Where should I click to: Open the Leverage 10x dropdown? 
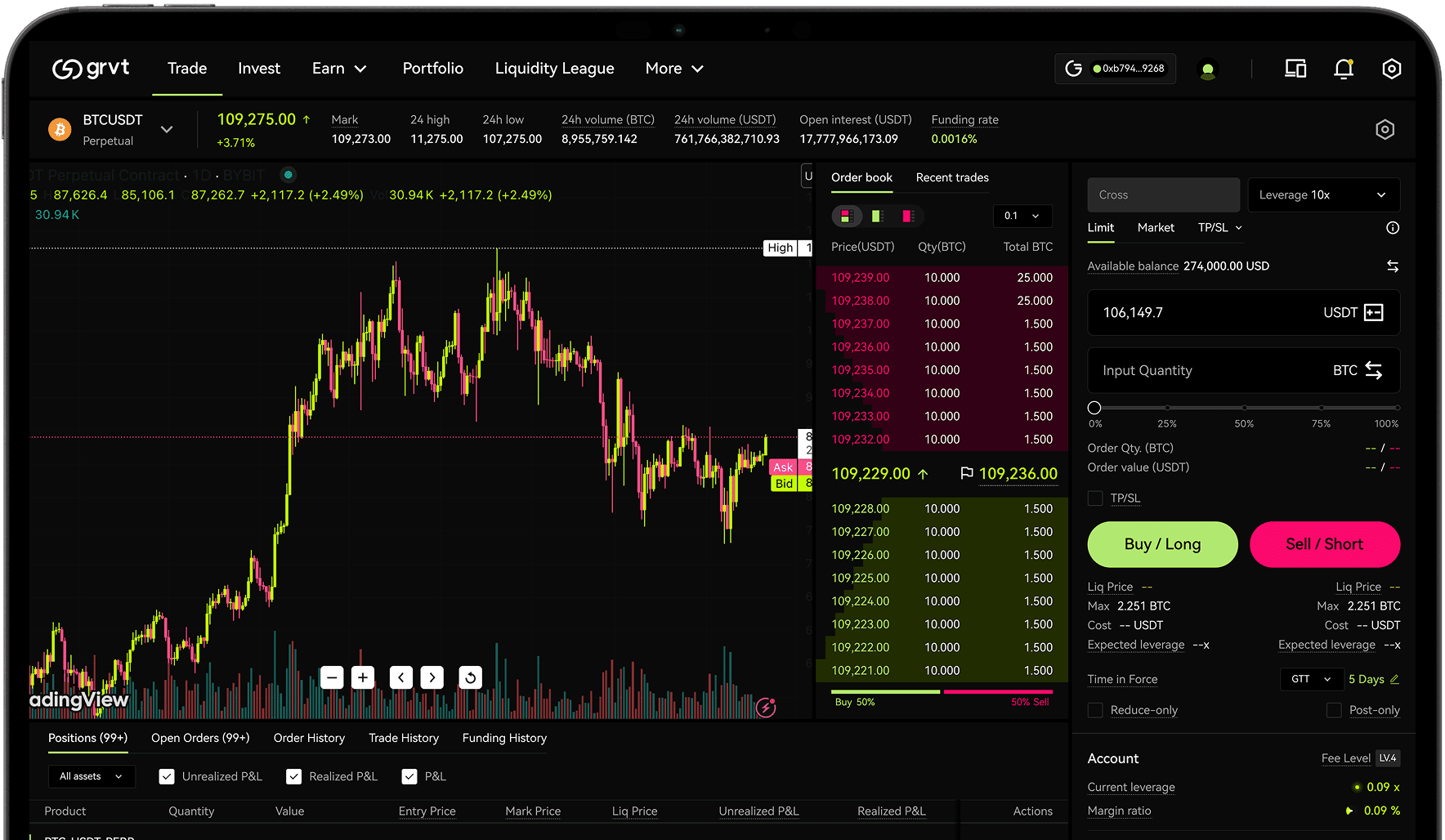[x=1323, y=194]
